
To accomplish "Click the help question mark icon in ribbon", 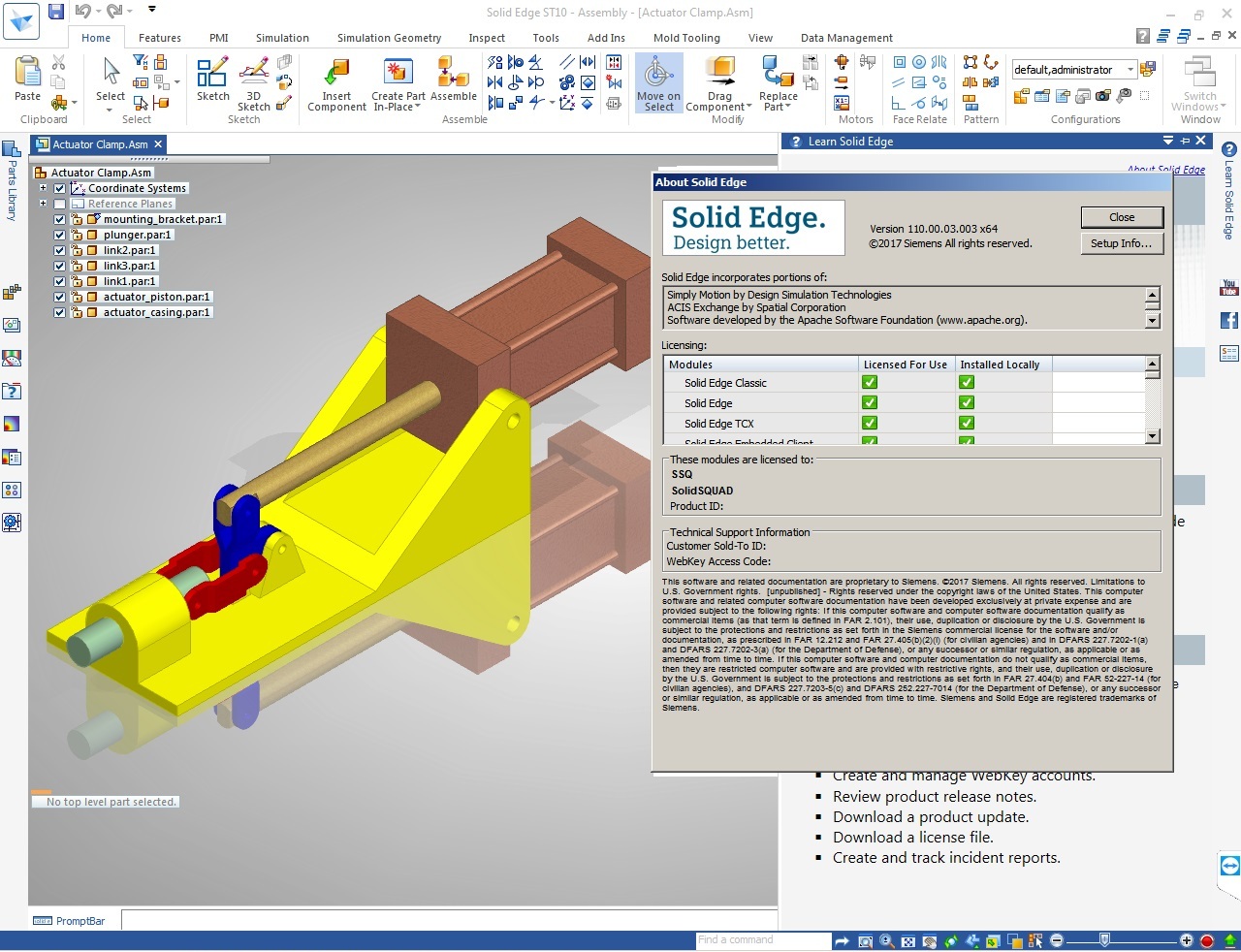I will [x=1143, y=36].
